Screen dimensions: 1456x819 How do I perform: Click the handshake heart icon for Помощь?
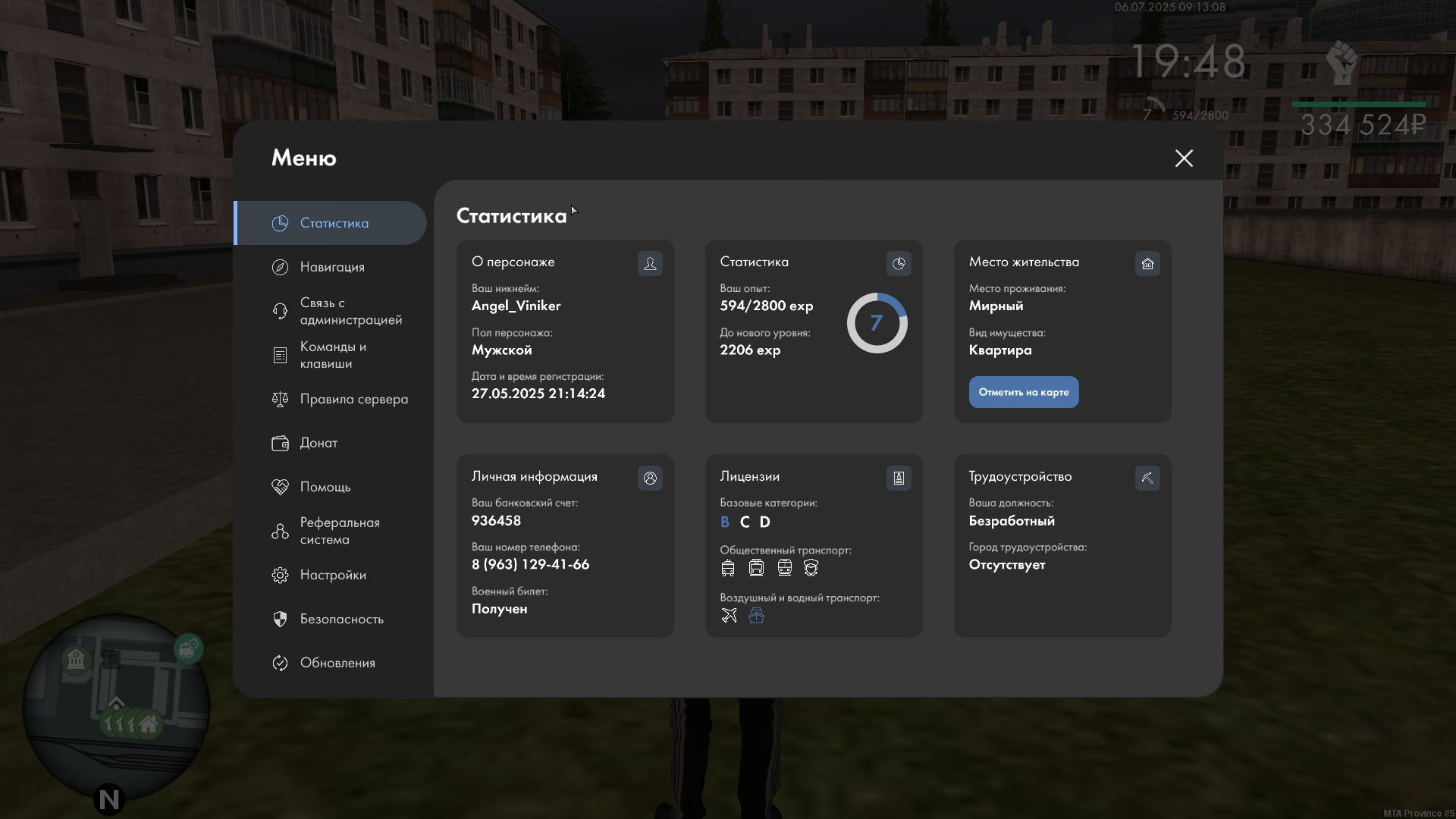(x=280, y=487)
